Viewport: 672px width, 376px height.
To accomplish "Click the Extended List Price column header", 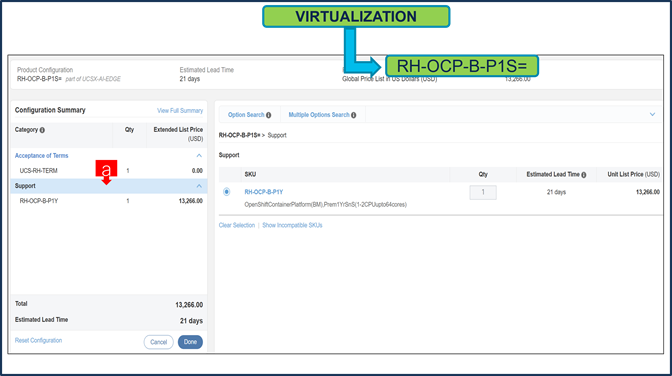I will pyautogui.click(x=178, y=134).
